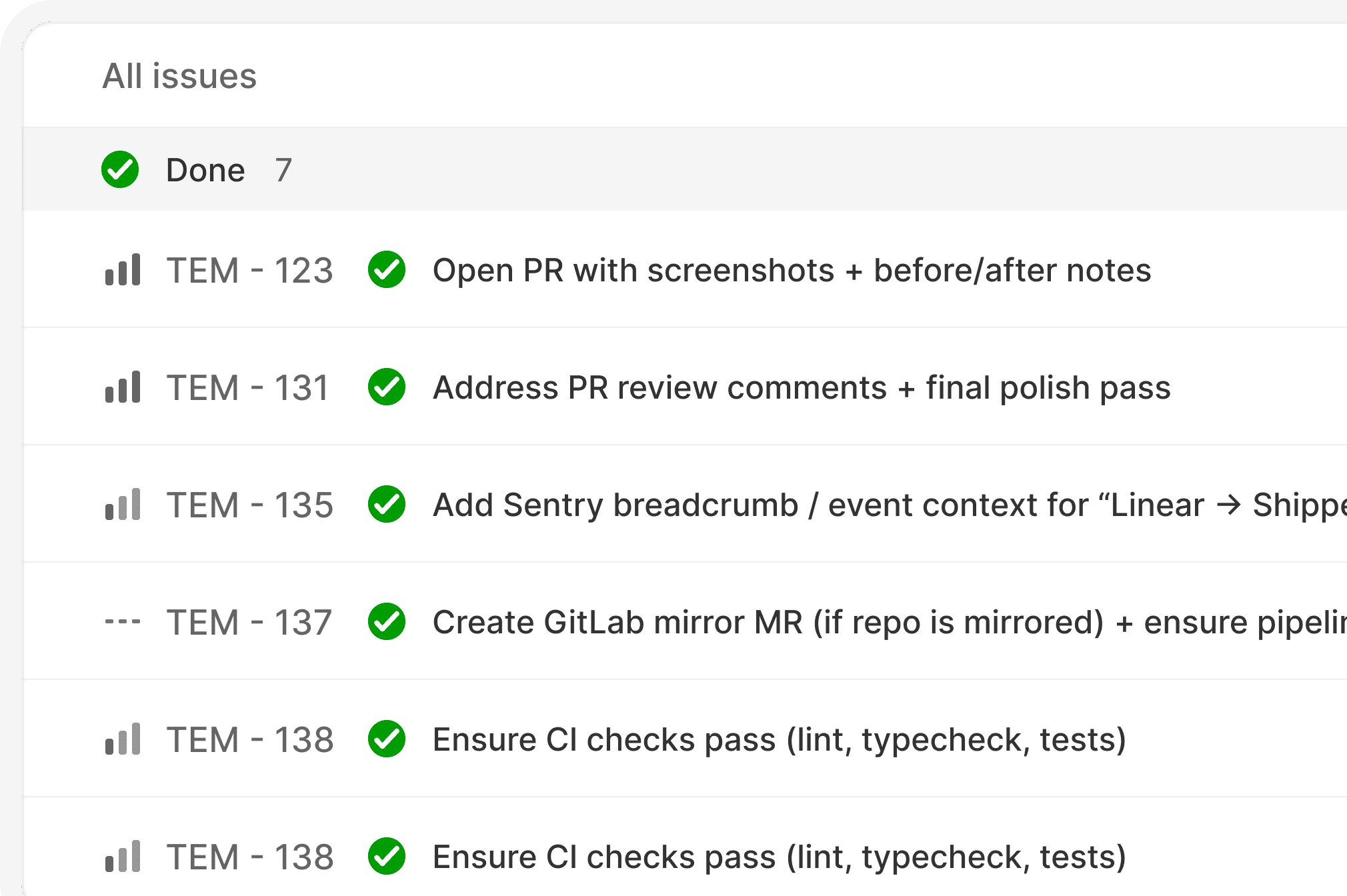Open issue "Open PR with screenshots + before/after notes"
Screen dimensions: 1347x896
tap(792, 270)
